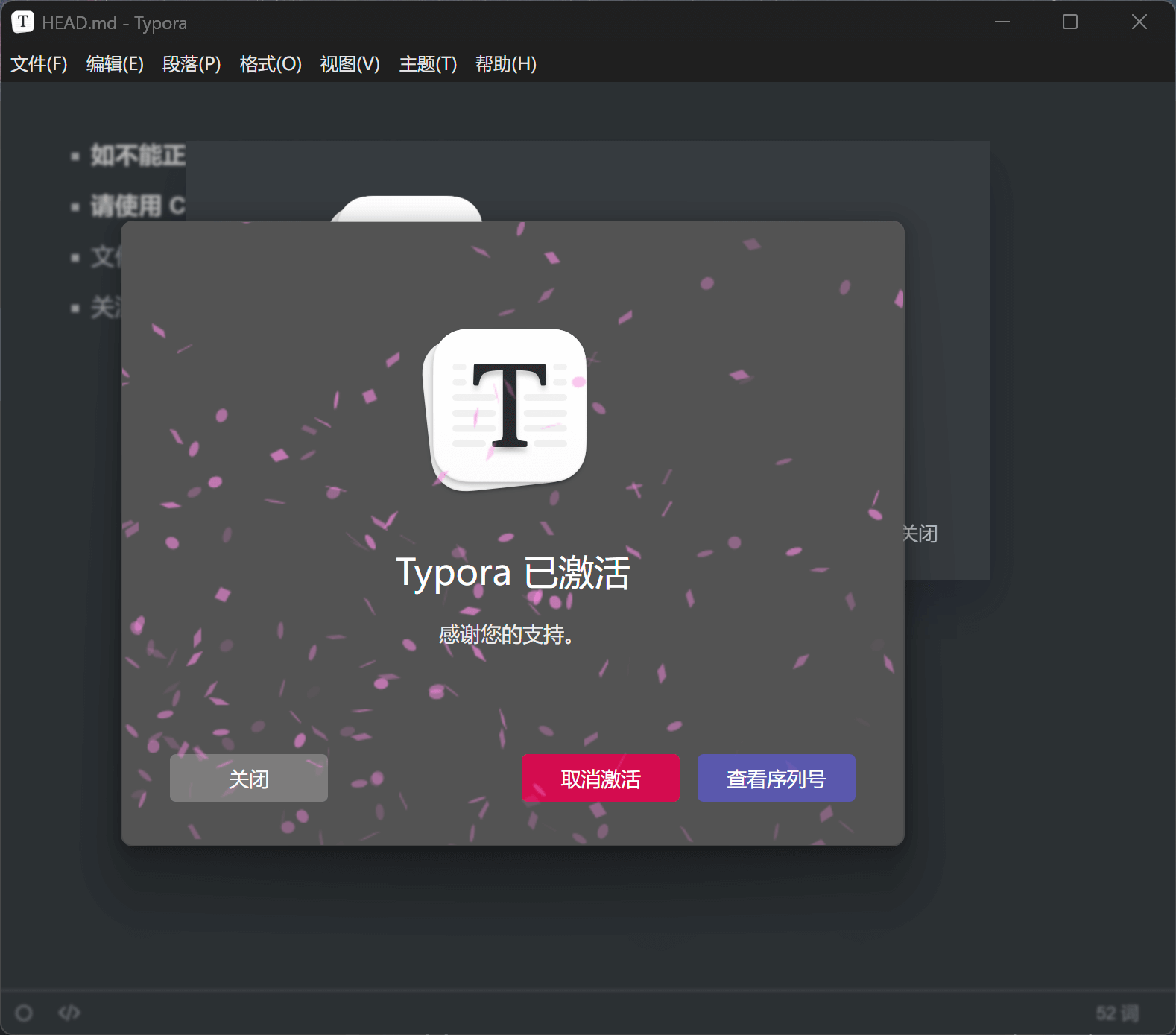Image resolution: width=1176 pixels, height=1035 pixels.
Task: Open the 主题(T) menu
Action: pos(428,64)
